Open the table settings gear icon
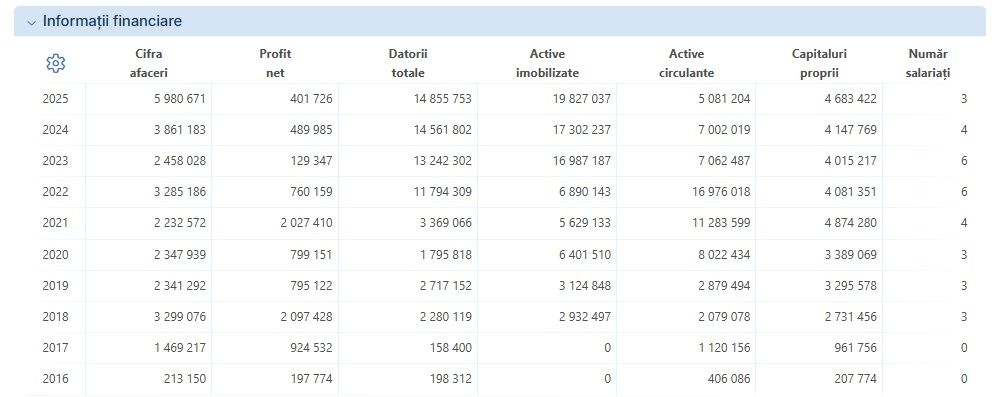The height and width of the screenshot is (397, 994). [56, 63]
